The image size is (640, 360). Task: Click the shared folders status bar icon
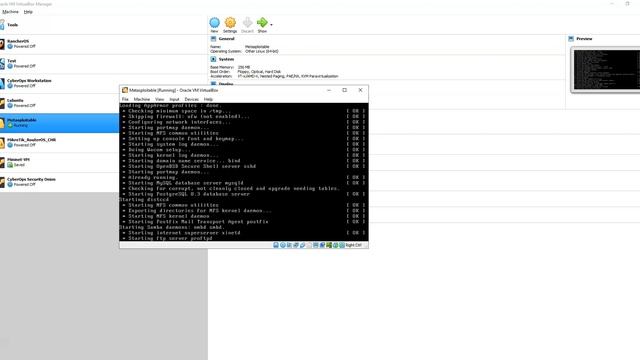click(309, 245)
